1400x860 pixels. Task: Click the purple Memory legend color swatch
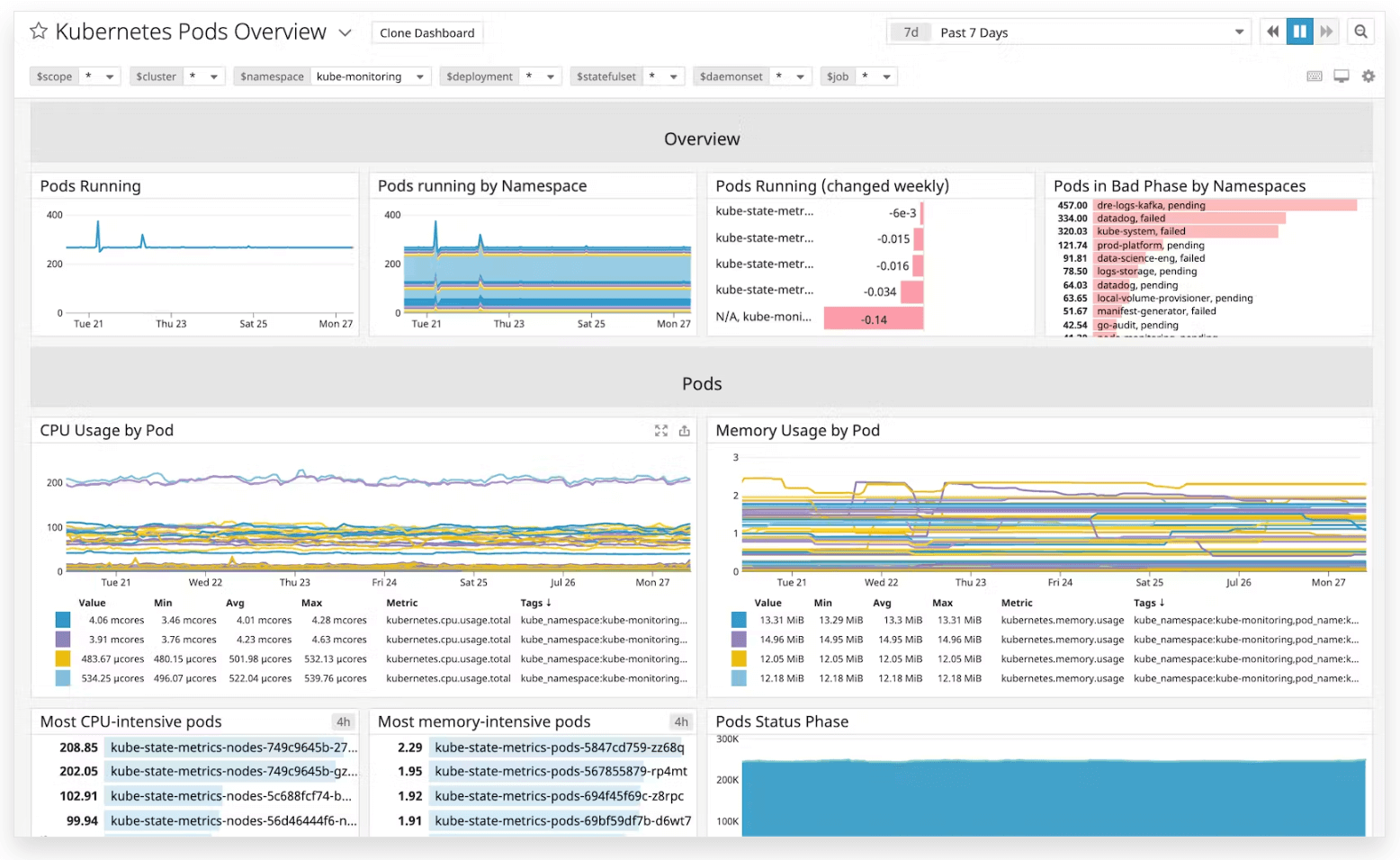pos(739,640)
